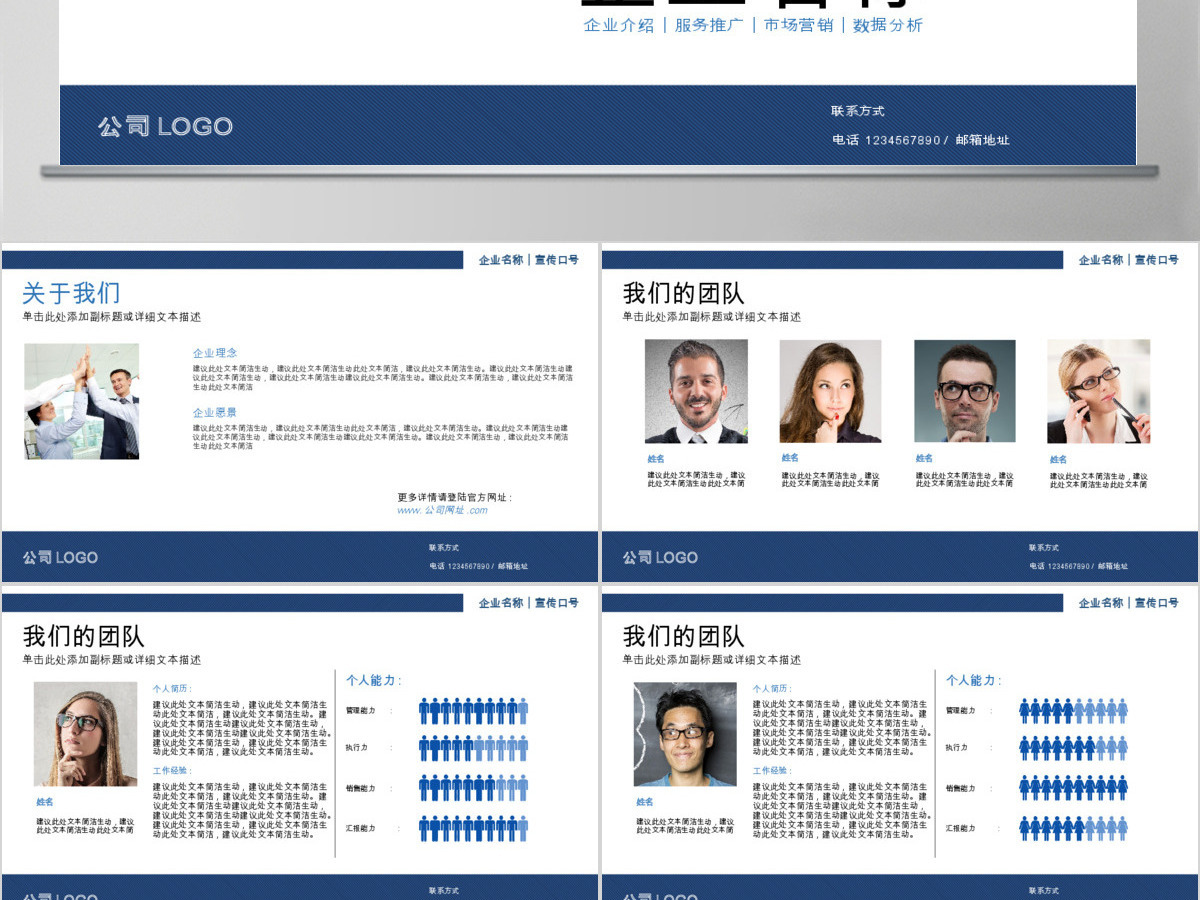Select the 管理能力 people-icon row on the Asian man's slide
1200x900 pixels.
click(1073, 711)
